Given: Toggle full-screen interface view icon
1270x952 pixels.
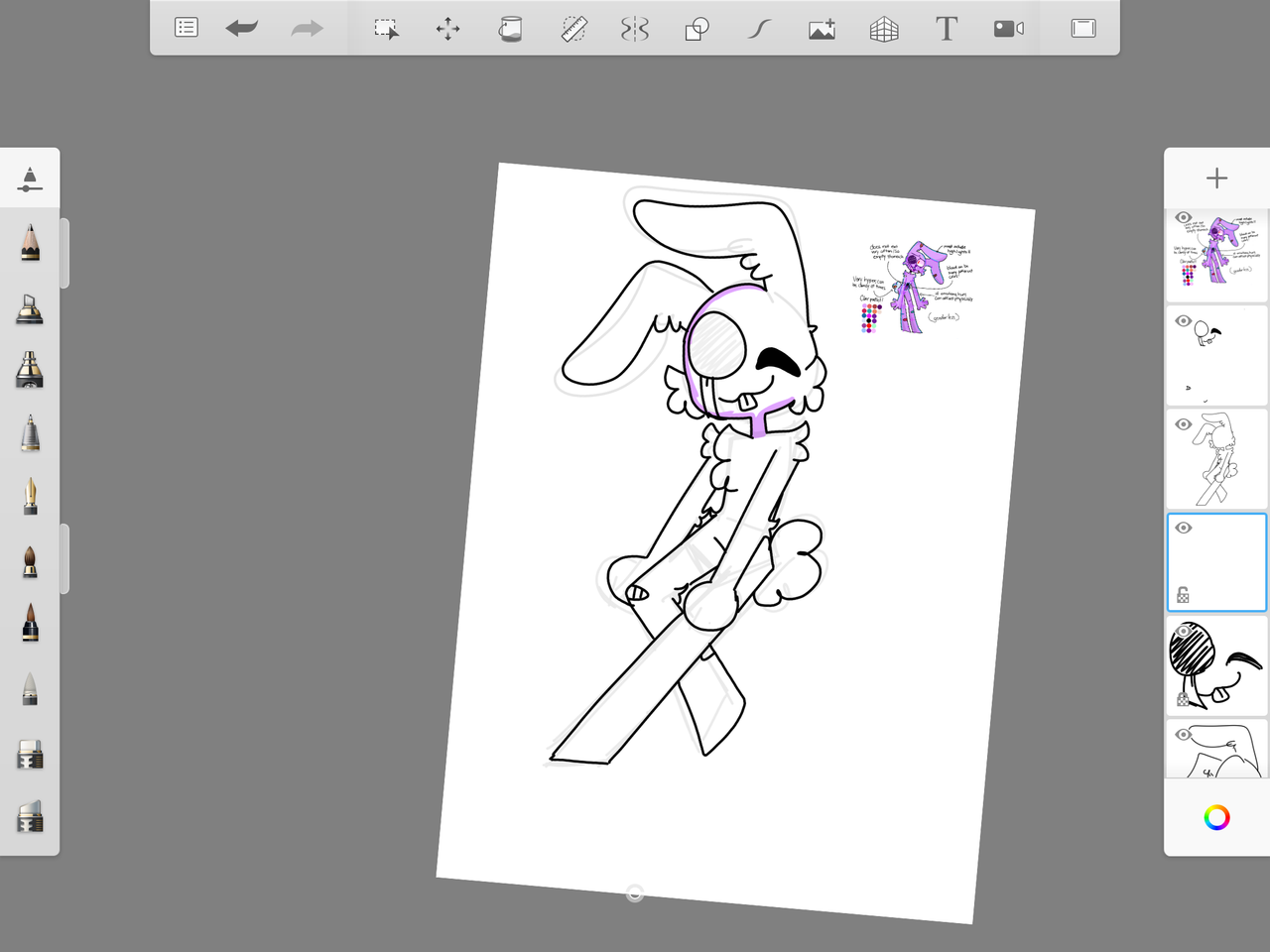Looking at the screenshot, I should 1083,28.
